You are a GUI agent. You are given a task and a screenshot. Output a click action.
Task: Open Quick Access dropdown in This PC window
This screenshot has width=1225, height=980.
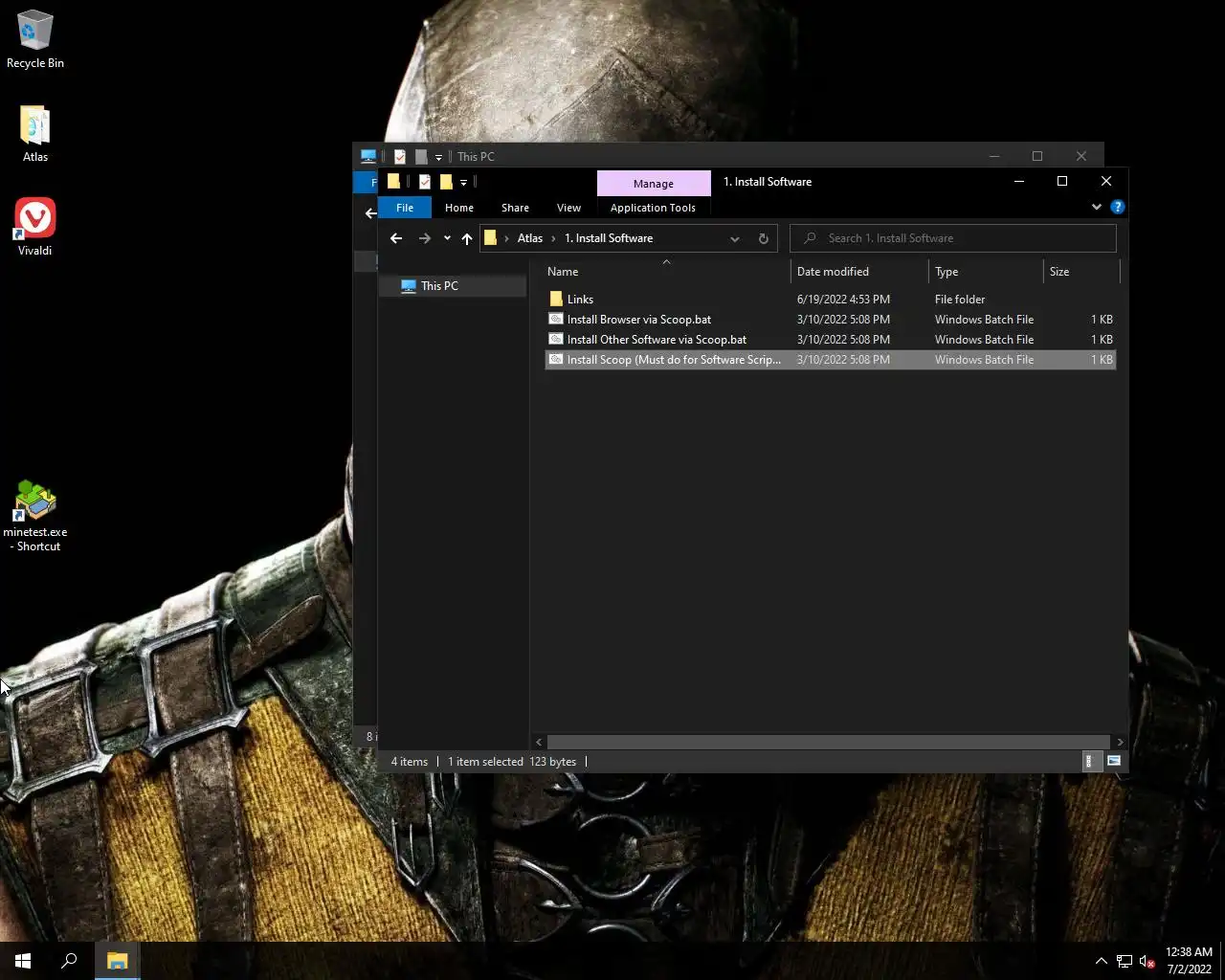(438, 156)
